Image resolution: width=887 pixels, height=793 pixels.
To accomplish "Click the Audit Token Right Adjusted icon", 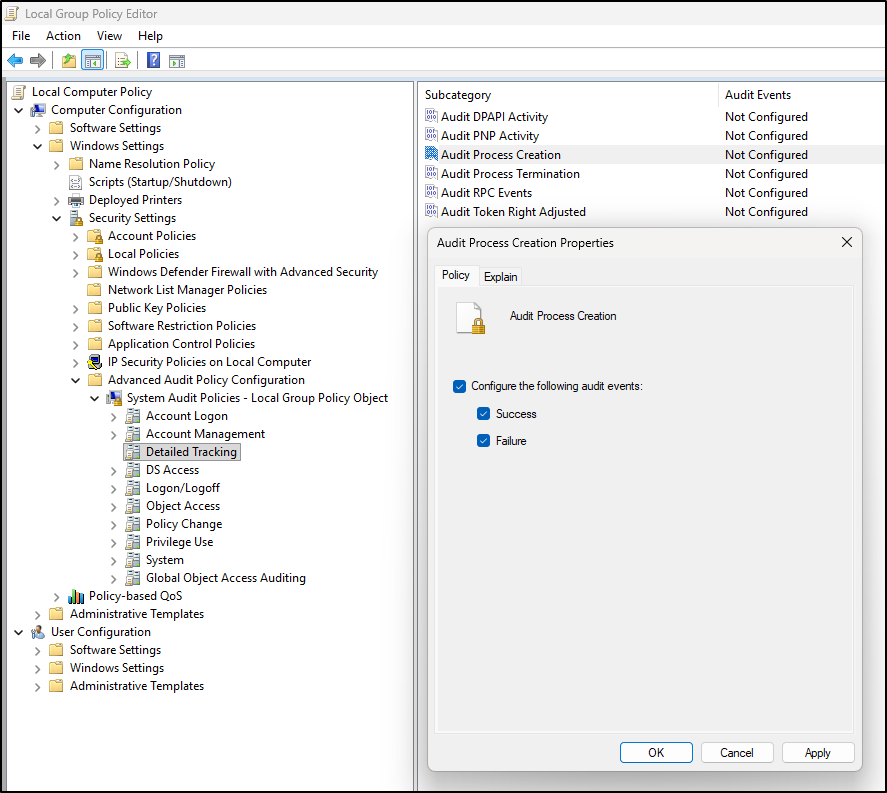I will coord(431,211).
